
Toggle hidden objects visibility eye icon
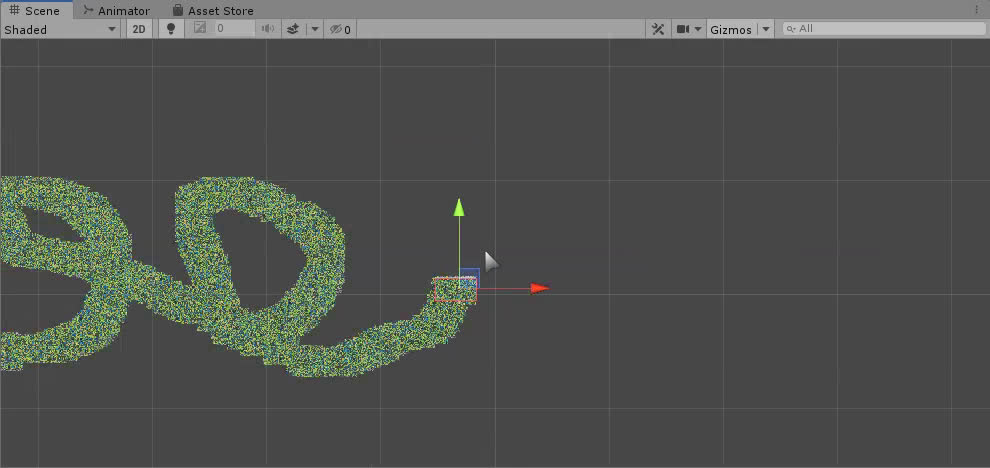[x=339, y=29]
